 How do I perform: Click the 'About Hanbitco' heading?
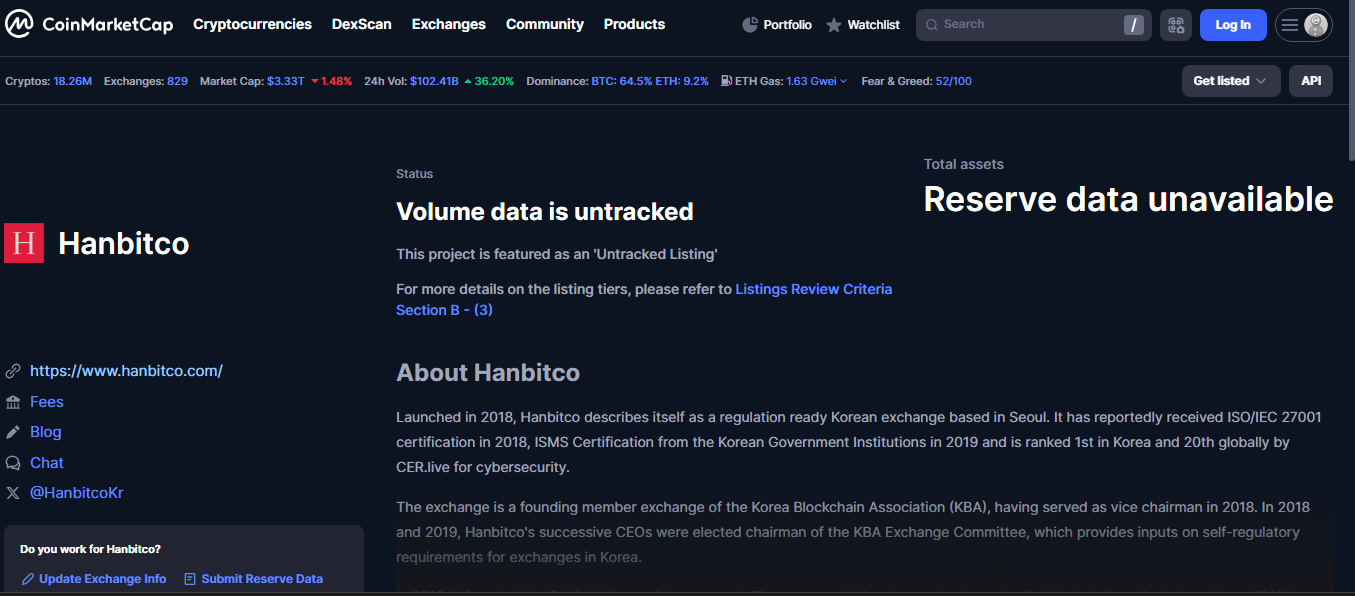488,373
